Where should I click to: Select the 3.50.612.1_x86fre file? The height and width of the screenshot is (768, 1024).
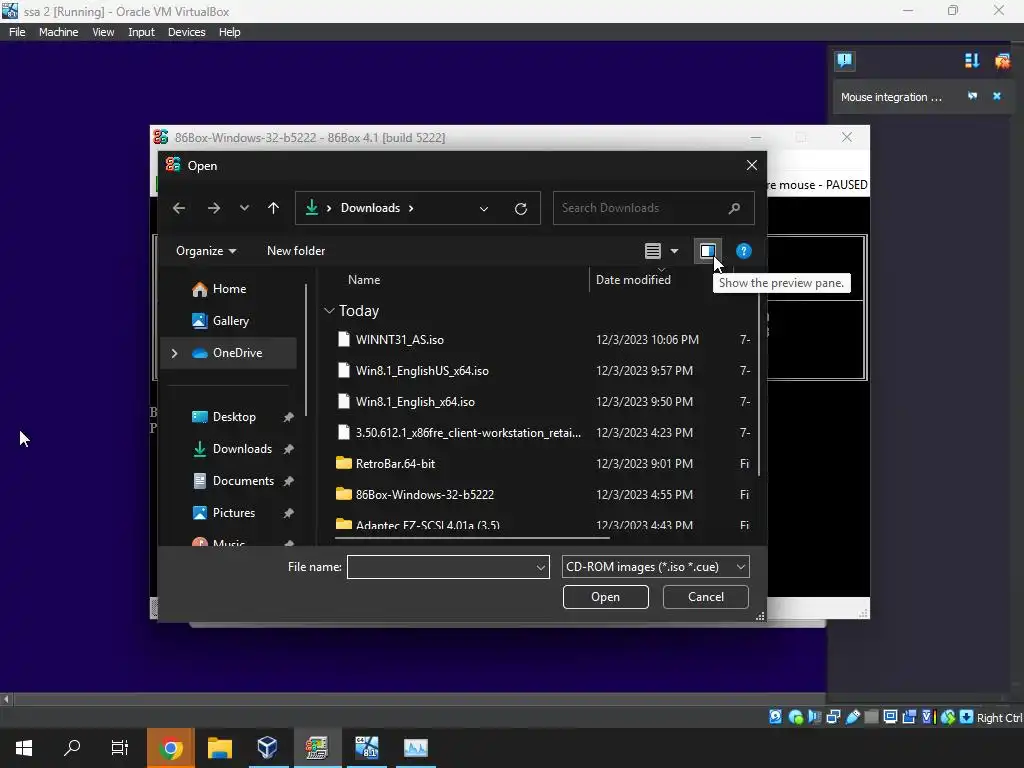click(468, 432)
